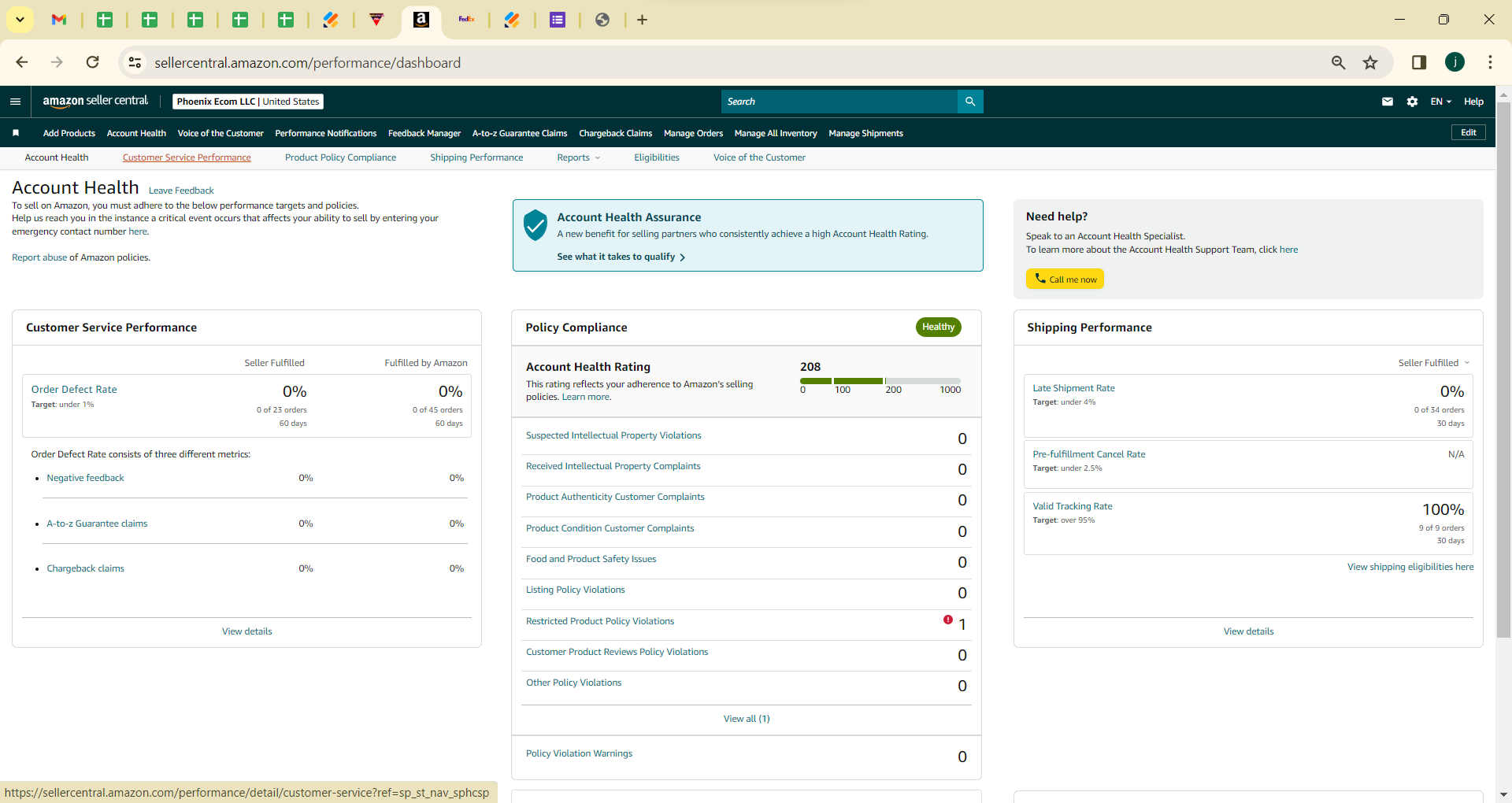
Task: Open Manage All Inventory
Action: click(x=776, y=133)
